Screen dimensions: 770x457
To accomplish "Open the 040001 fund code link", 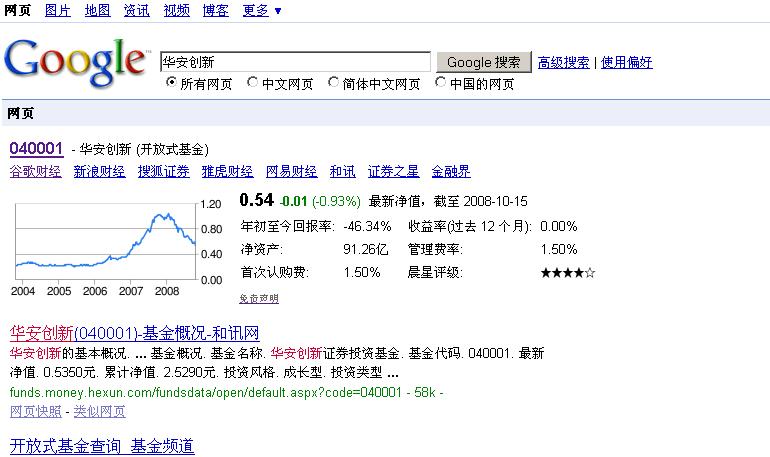I will tap(36, 148).
